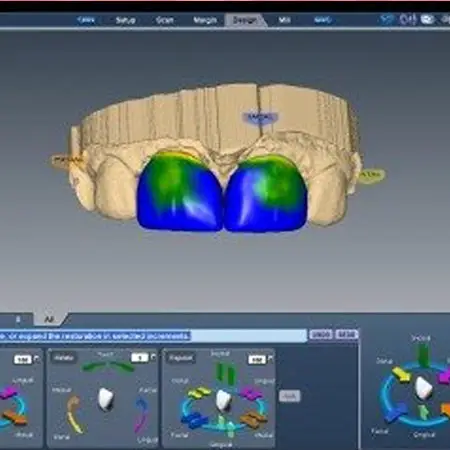Click the orange Mesial move arrows

pos(253,419)
